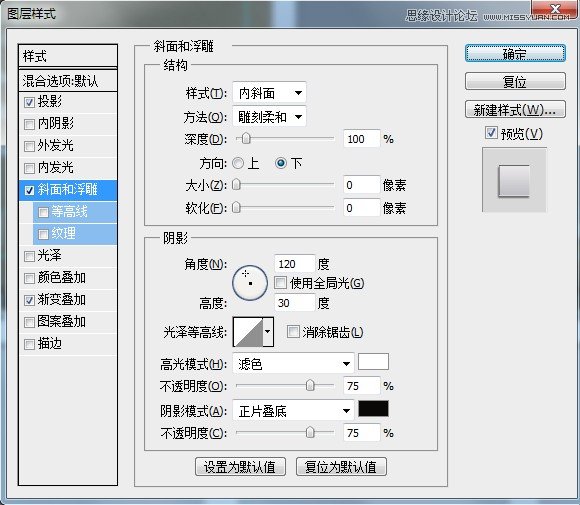Open the white highlight color swatch
This screenshot has width=580, height=505.
pos(373,361)
